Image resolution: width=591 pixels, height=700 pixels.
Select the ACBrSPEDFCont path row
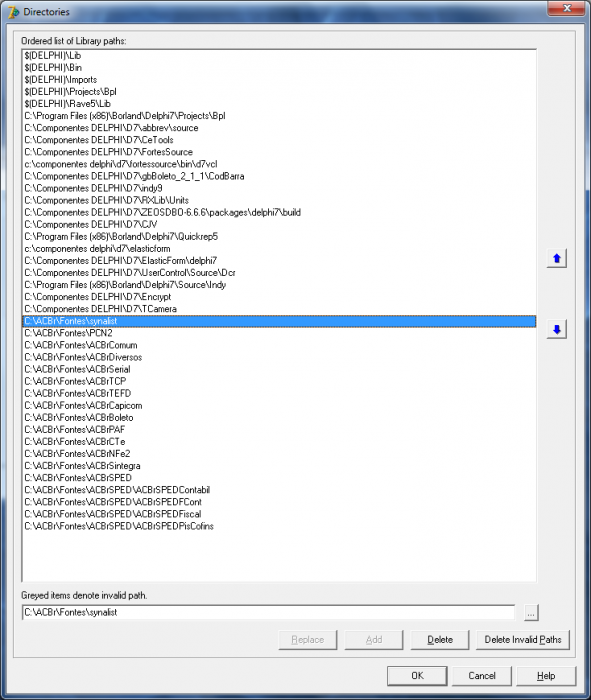(x=279, y=502)
